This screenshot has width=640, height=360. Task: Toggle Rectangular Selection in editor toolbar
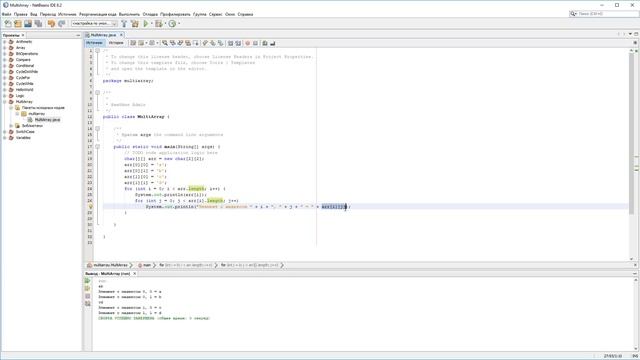click(x=196, y=43)
